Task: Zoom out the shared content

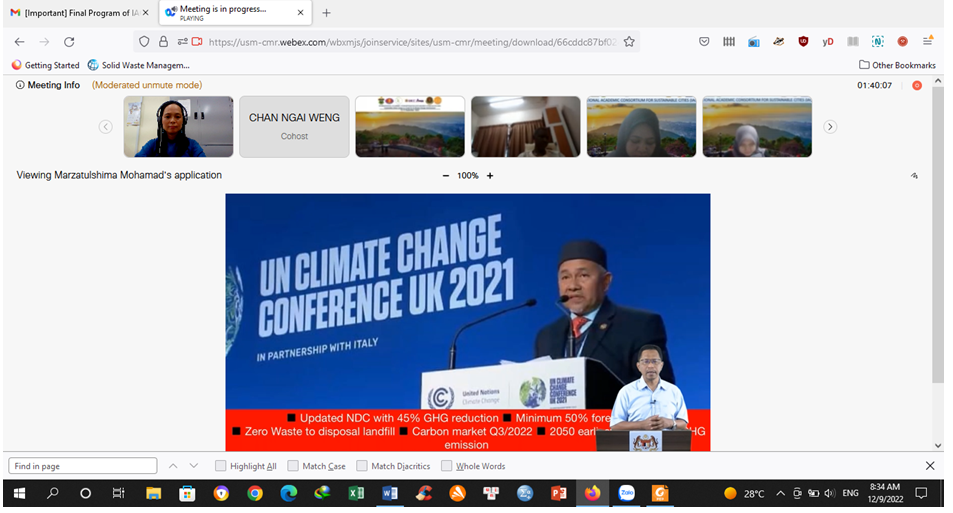Action: pyautogui.click(x=446, y=176)
